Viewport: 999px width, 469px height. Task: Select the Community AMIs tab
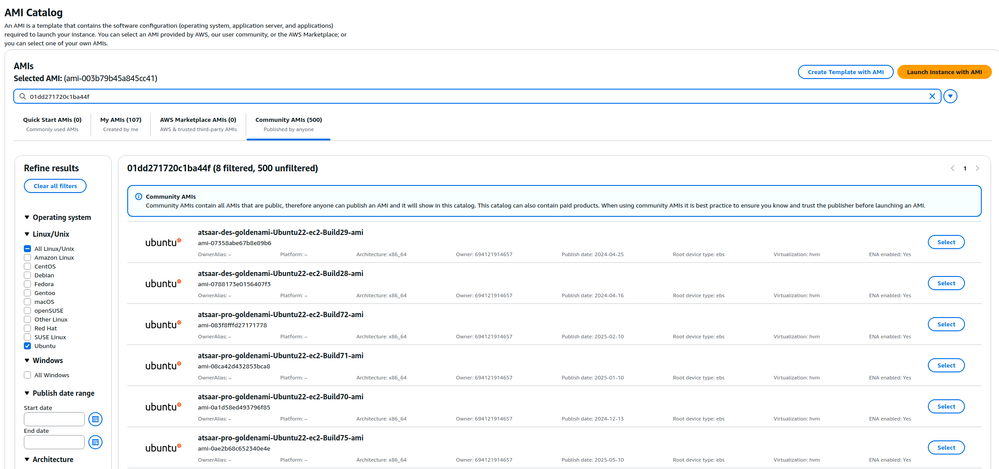(289, 124)
